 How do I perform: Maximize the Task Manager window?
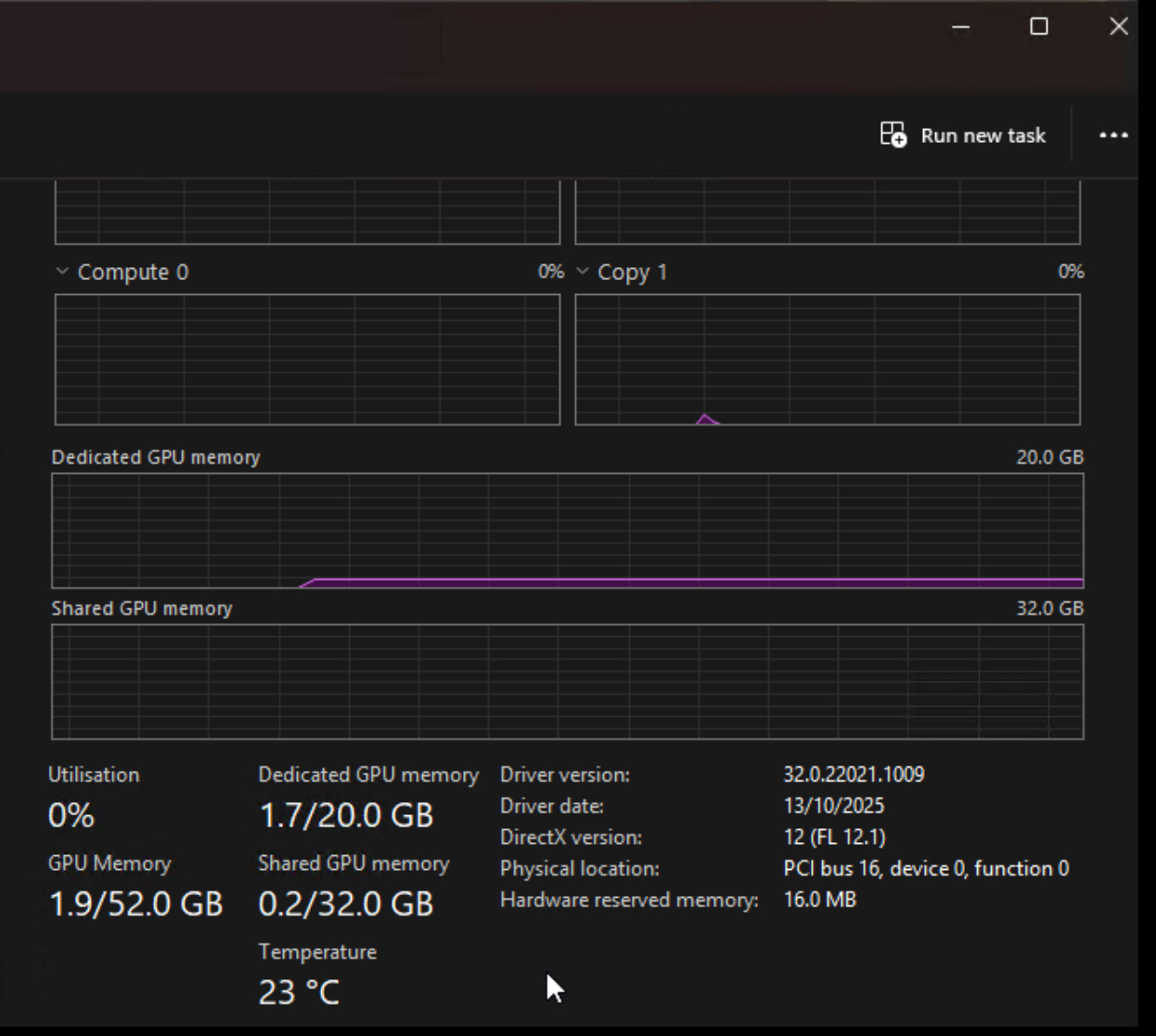point(1039,27)
